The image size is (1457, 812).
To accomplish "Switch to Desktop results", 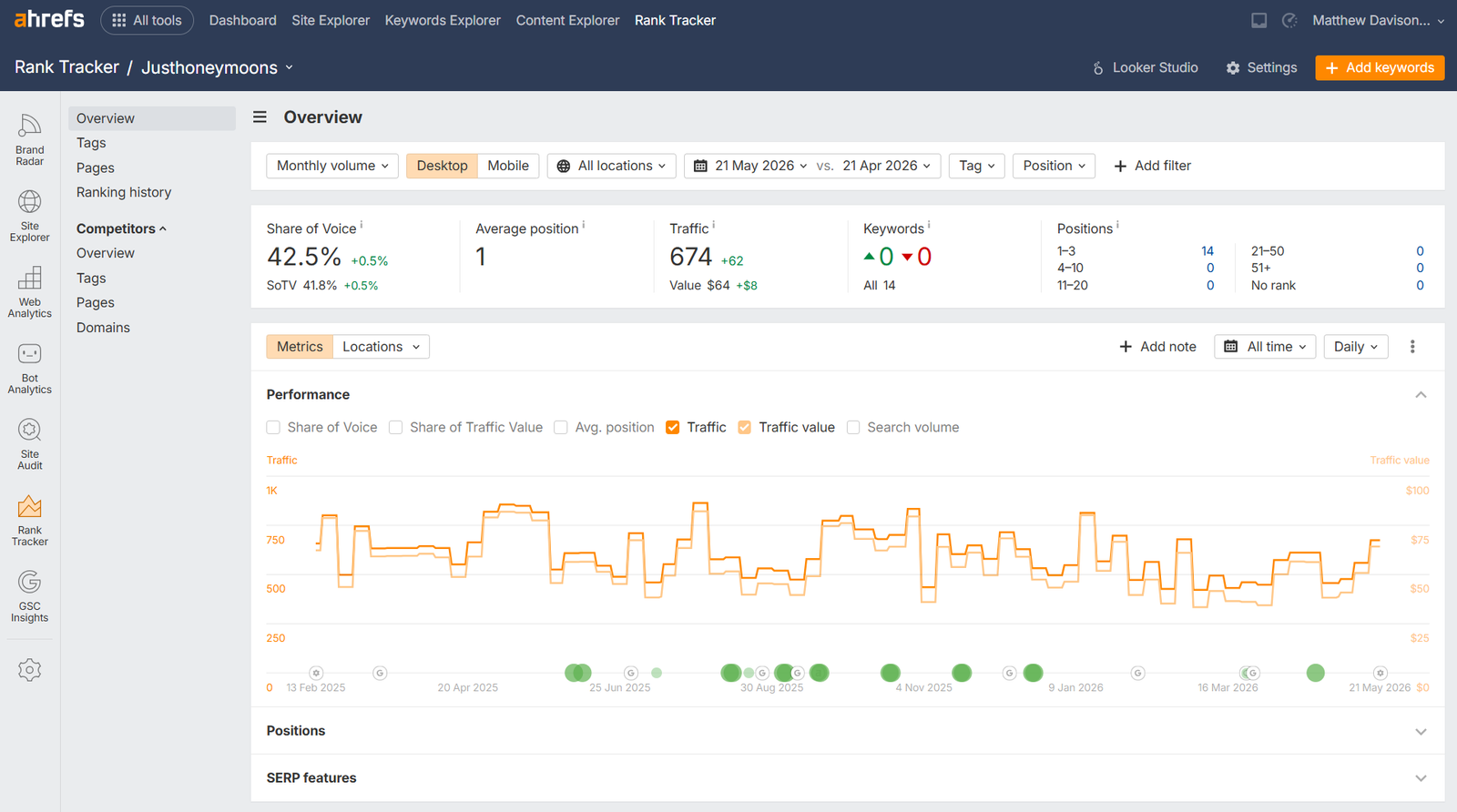I will tap(442, 166).
